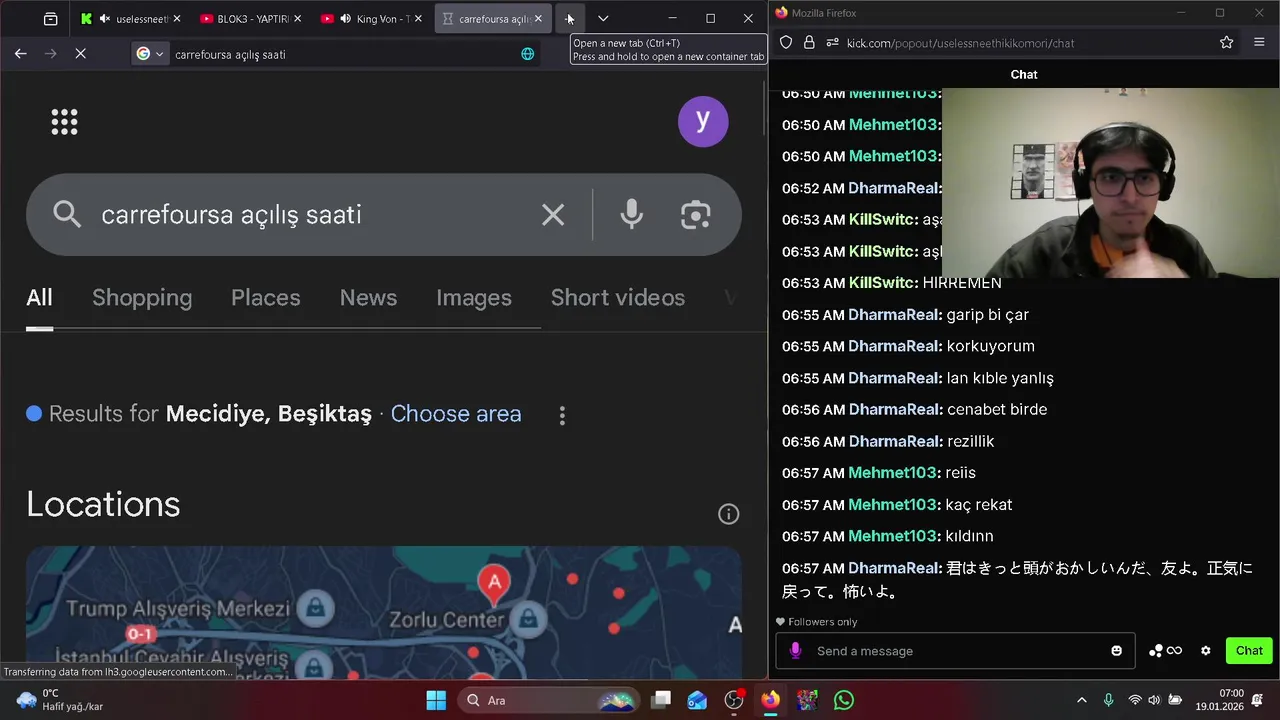This screenshot has height=720, width=1280.
Task: Switch to News results
Action: coord(368,298)
